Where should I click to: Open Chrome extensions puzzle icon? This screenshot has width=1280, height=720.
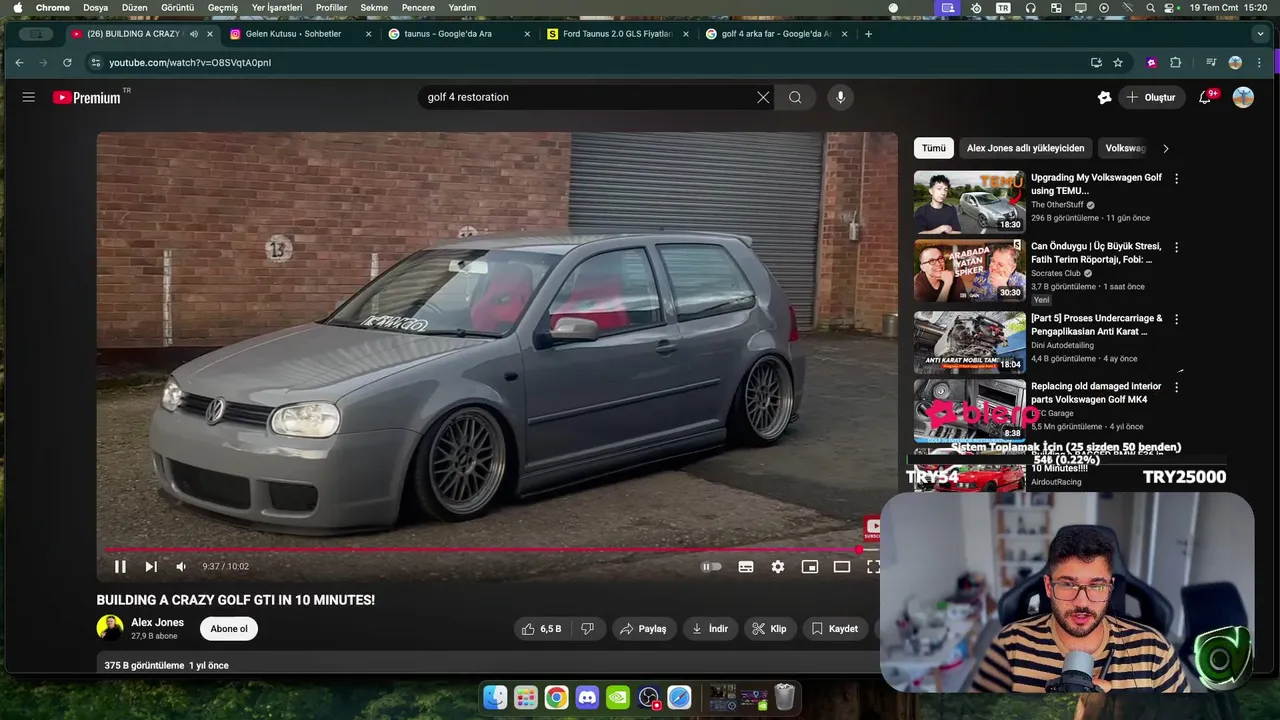pos(1175,62)
